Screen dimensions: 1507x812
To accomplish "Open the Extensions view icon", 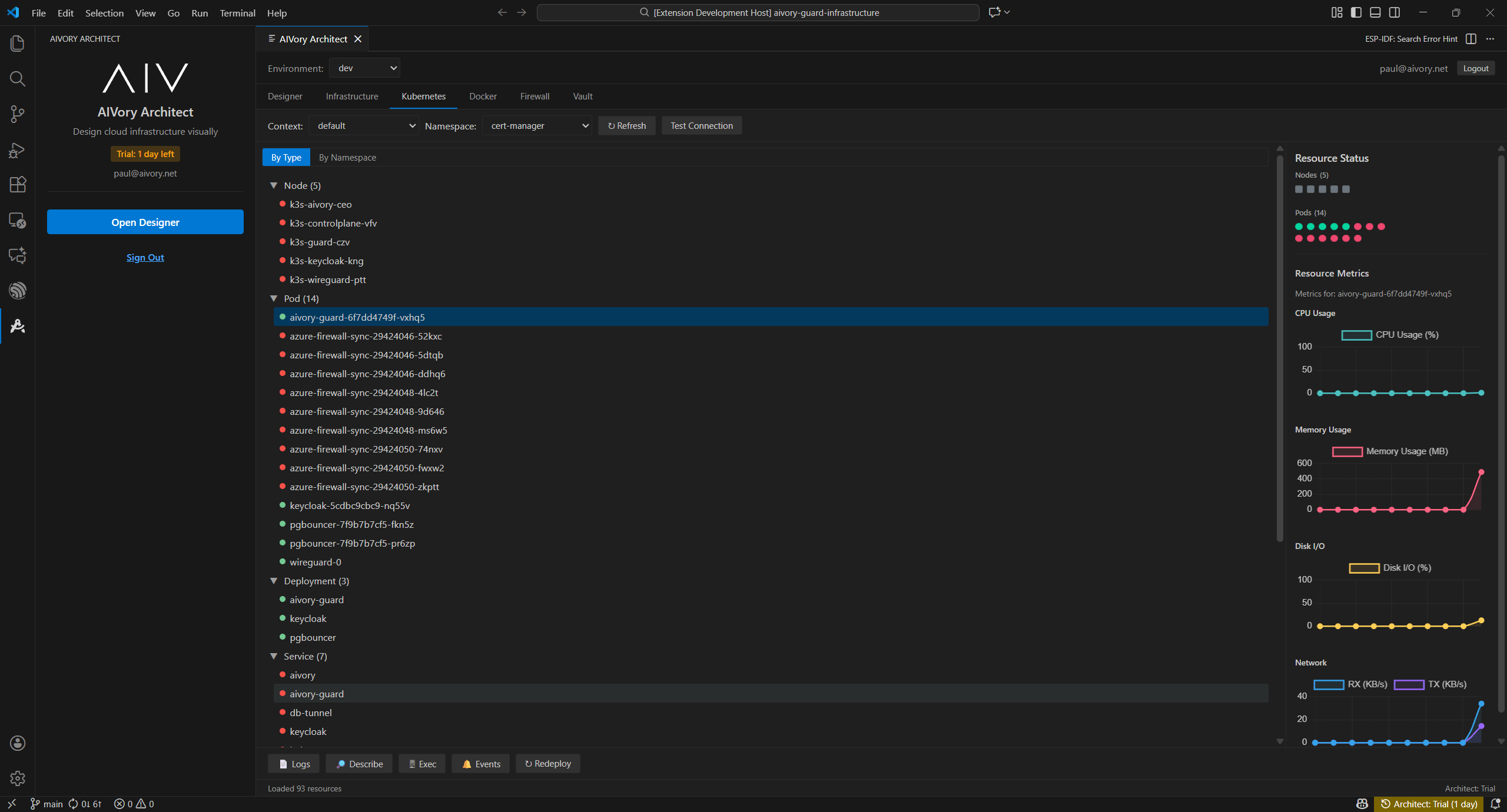I will pos(17,184).
